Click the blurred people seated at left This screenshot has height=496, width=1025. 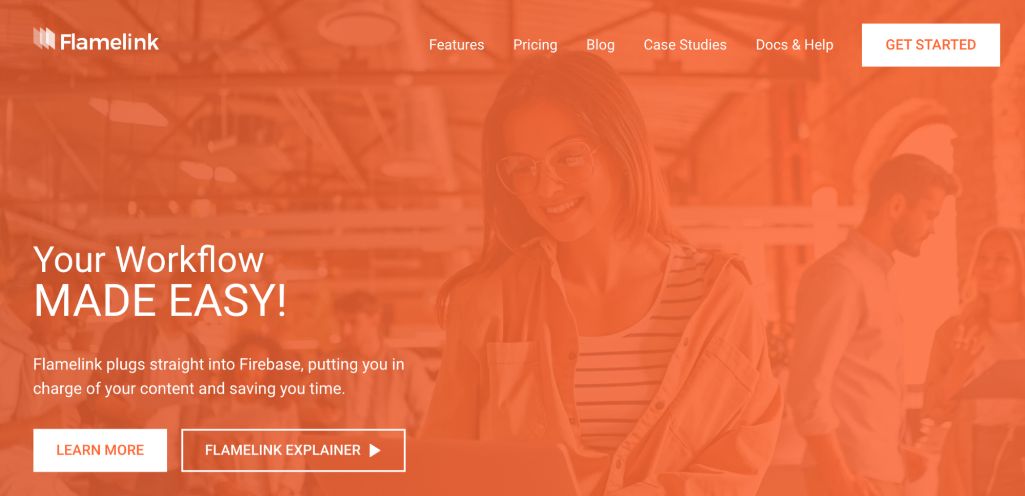(196, 366)
